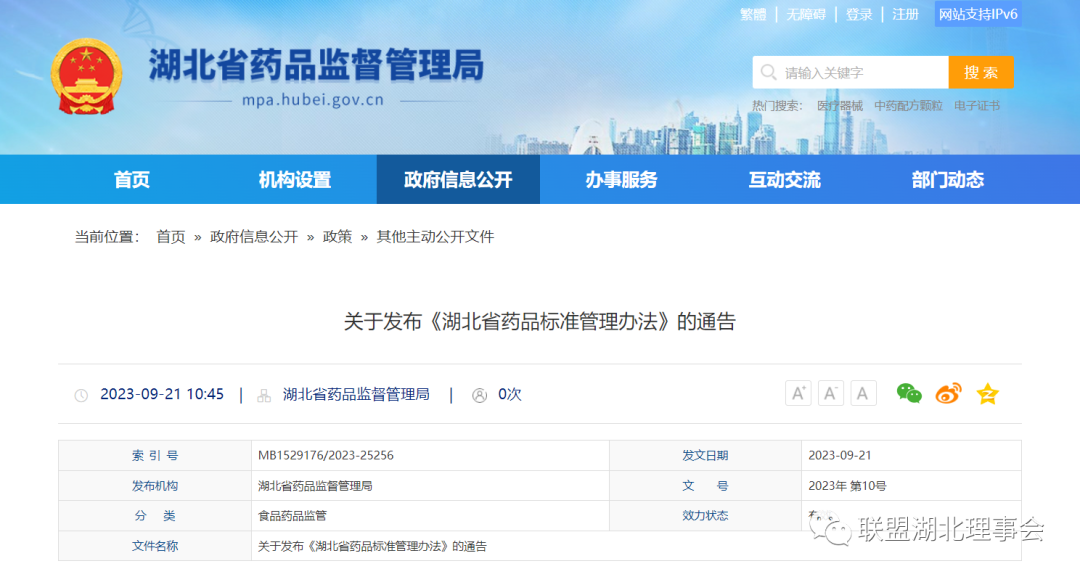Go to 办事服务 section

point(621,180)
